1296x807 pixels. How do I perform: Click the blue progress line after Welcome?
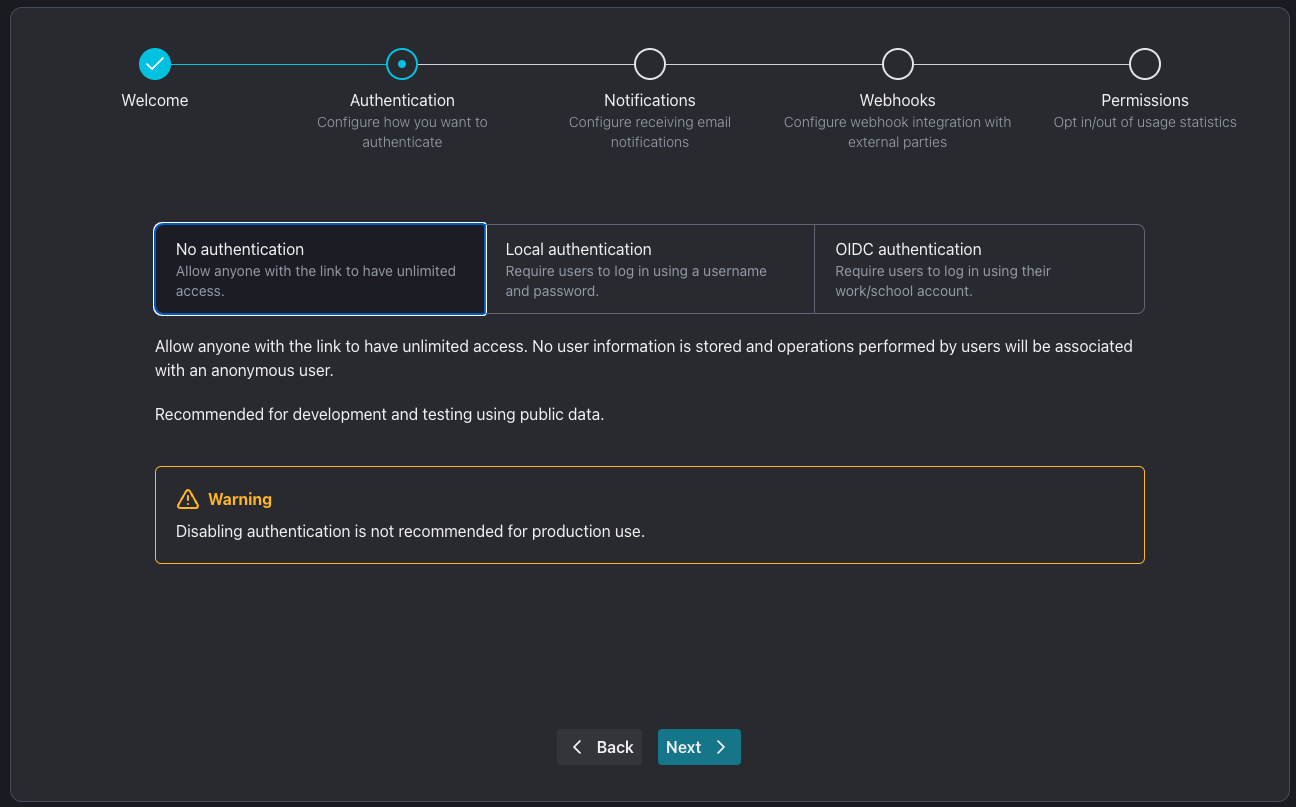(278, 64)
